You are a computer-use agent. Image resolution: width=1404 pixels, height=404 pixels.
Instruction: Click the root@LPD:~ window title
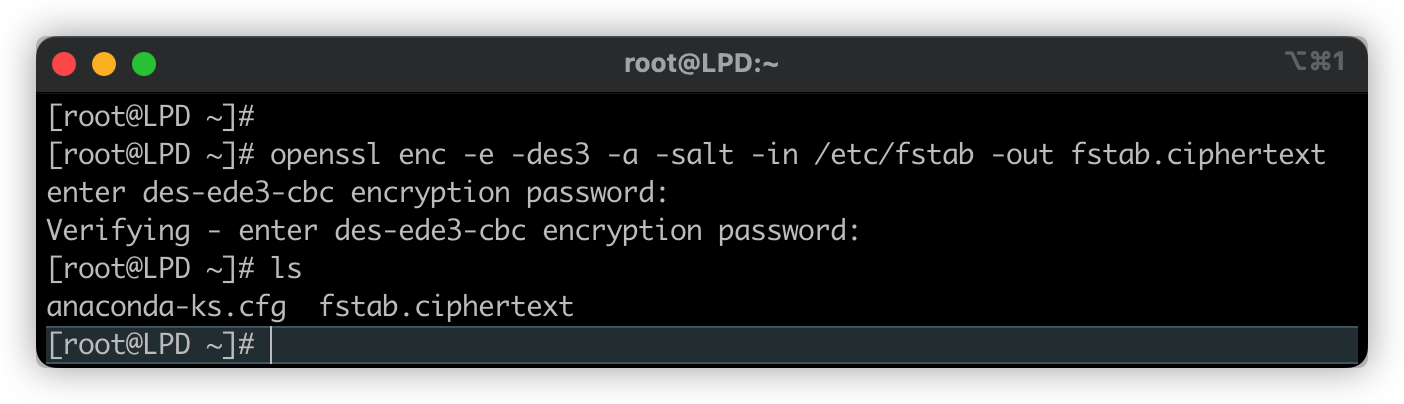pos(701,64)
